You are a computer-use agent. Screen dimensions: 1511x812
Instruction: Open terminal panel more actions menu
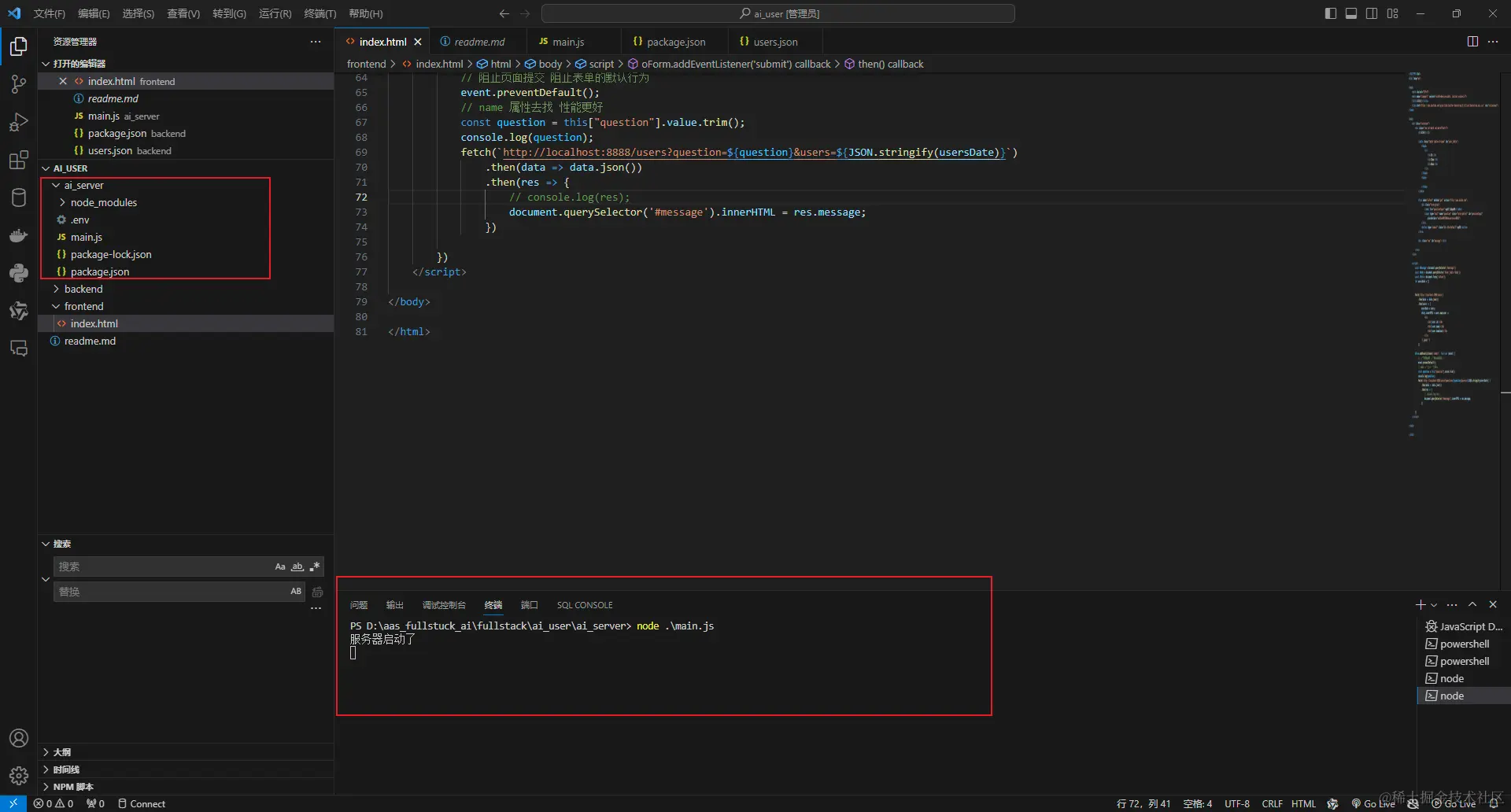coord(1452,604)
